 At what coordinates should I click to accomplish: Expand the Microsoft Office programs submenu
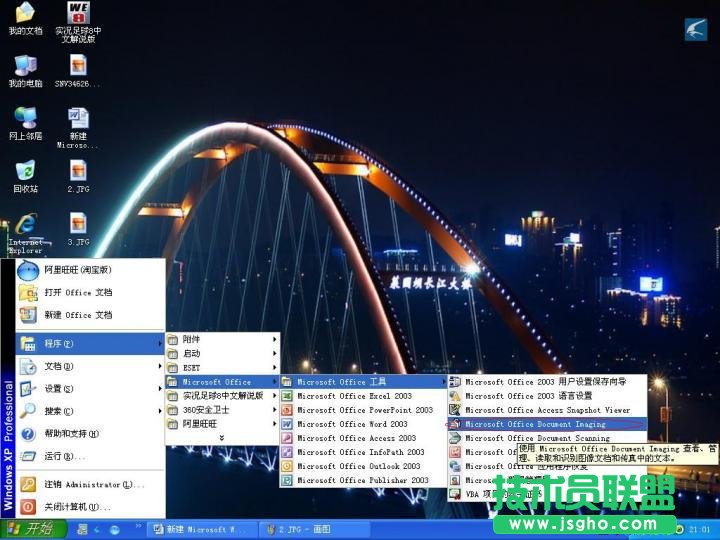coord(223,382)
